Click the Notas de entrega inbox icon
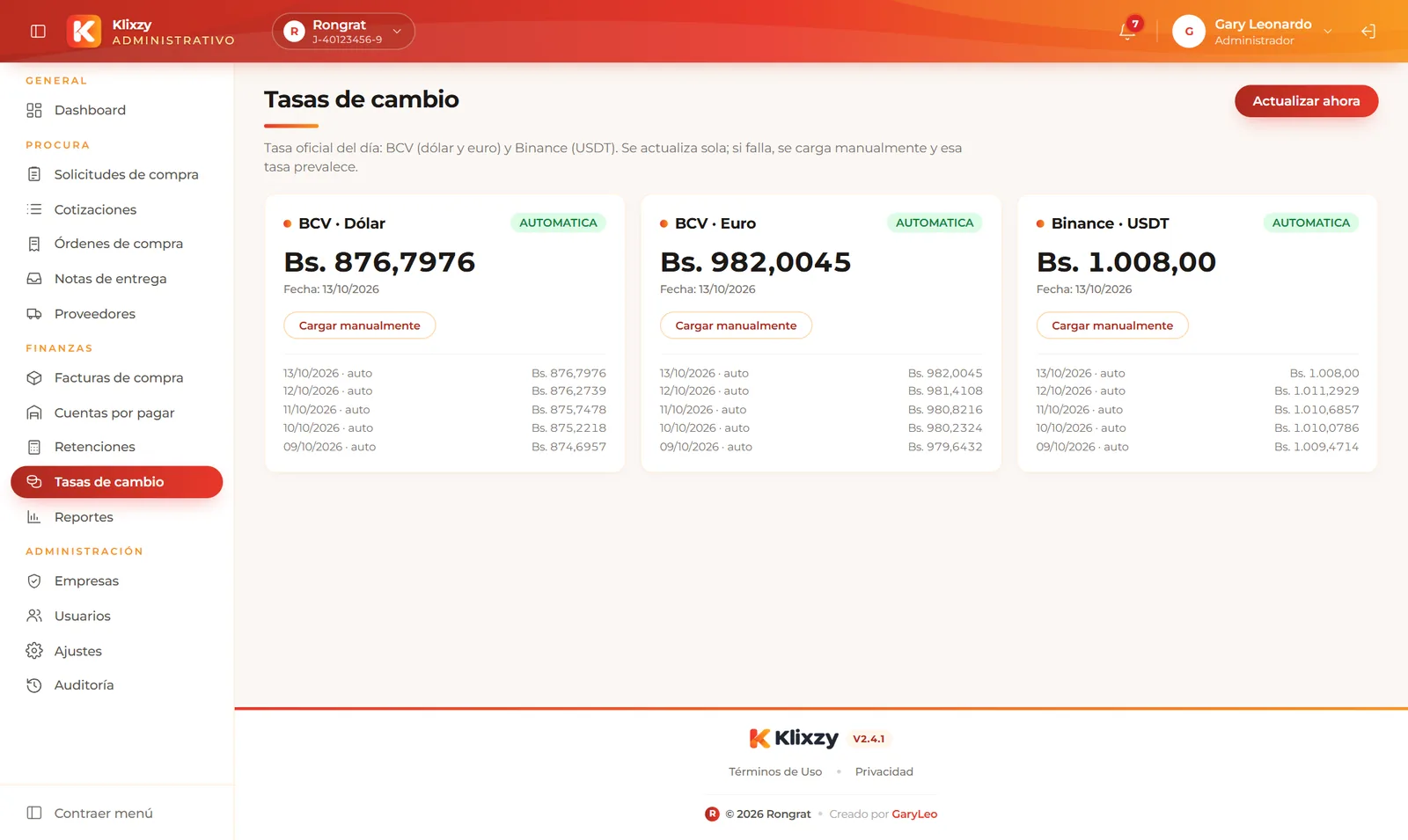The height and width of the screenshot is (840, 1408). [34, 279]
